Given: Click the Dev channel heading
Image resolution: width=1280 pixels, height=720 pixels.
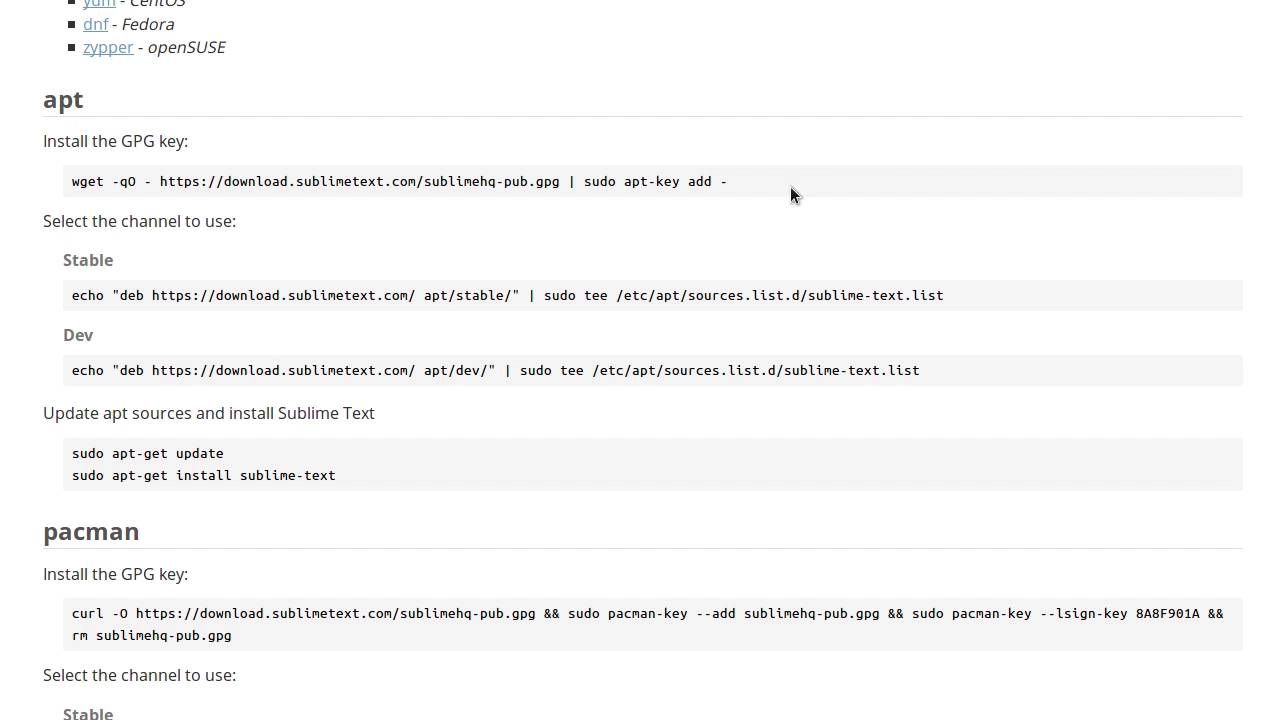Looking at the screenshot, I should point(78,335).
